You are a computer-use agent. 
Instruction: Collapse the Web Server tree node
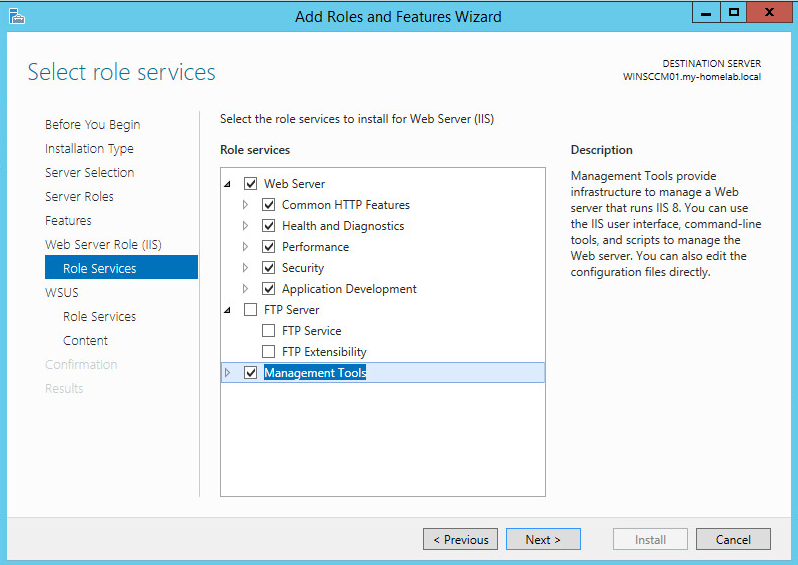click(x=228, y=184)
